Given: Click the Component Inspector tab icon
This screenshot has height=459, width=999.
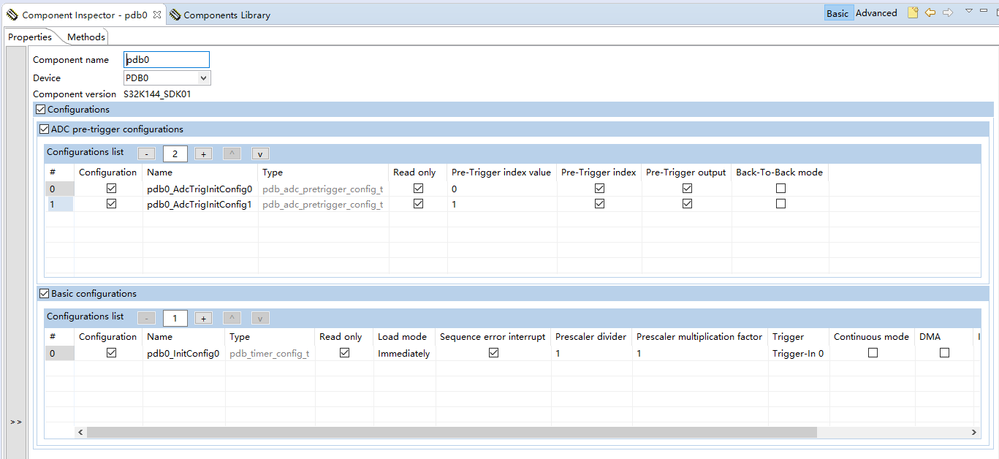Looking at the screenshot, I should click(12, 14).
